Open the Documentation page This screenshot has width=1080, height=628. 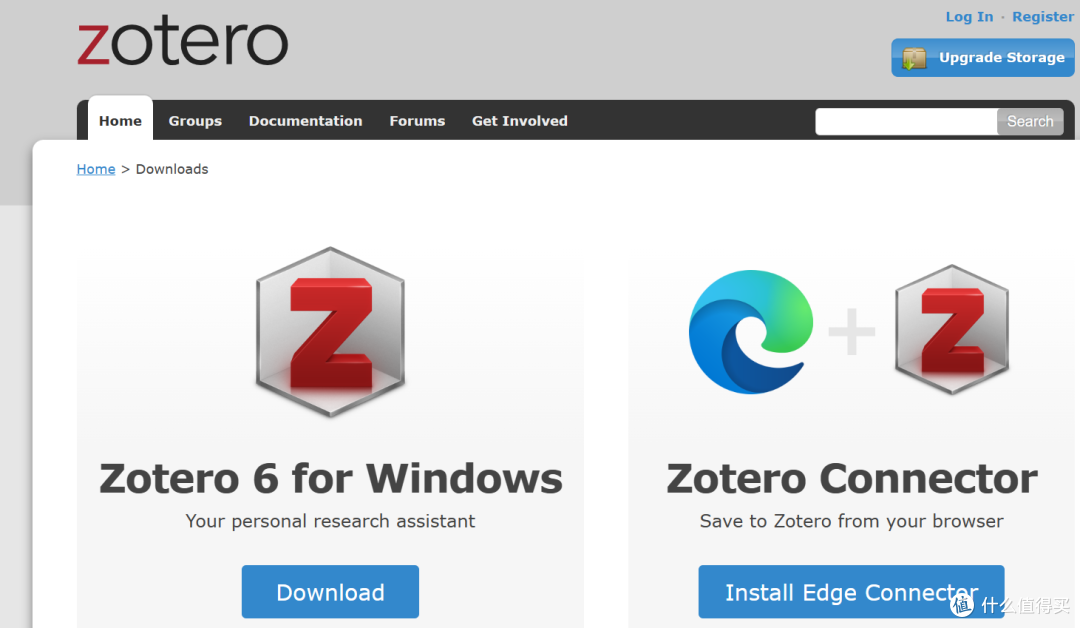pyautogui.click(x=305, y=121)
